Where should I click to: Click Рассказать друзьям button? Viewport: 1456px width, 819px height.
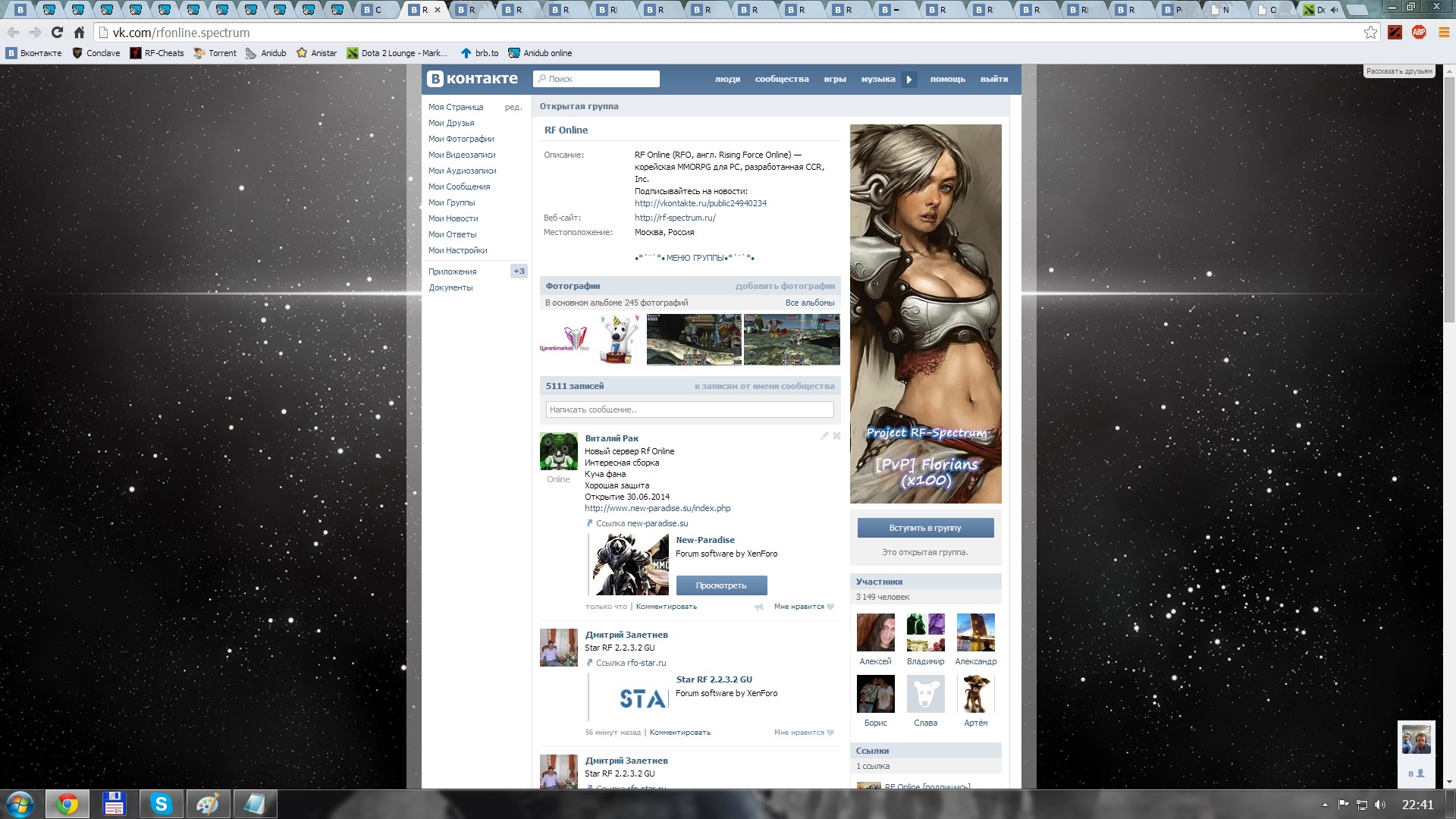click(1399, 71)
